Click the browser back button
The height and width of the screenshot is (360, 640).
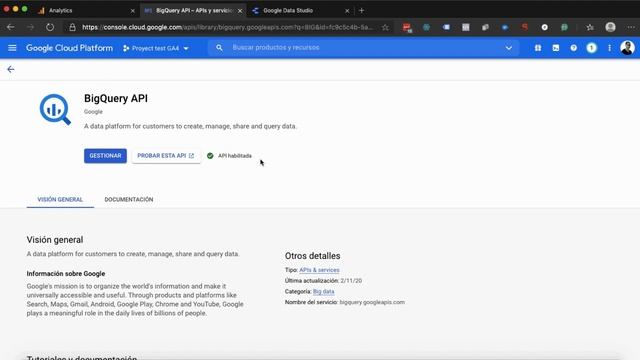11,27
